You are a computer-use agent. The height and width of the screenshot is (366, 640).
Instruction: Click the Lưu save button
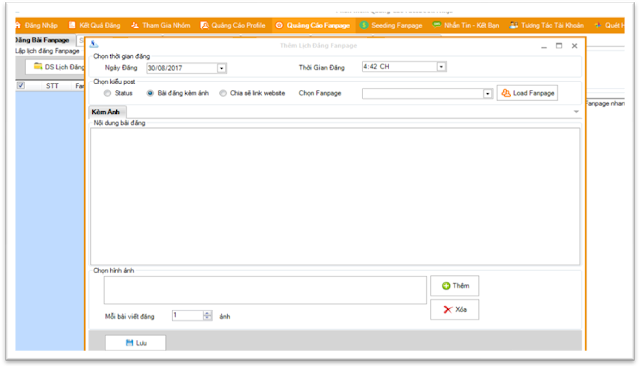(x=136, y=343)
